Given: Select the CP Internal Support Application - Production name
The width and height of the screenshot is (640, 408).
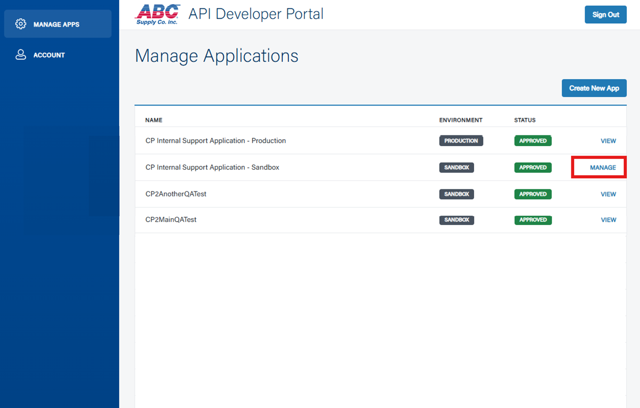Looking at the screenshot, I should (x=215, y=141).
